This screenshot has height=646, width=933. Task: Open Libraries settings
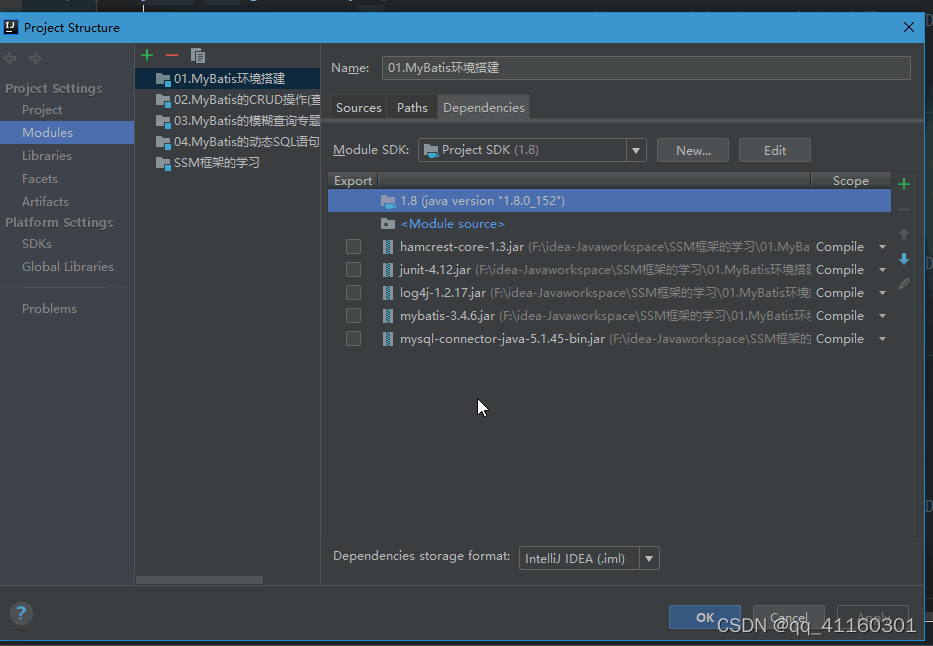pos(46,156)
